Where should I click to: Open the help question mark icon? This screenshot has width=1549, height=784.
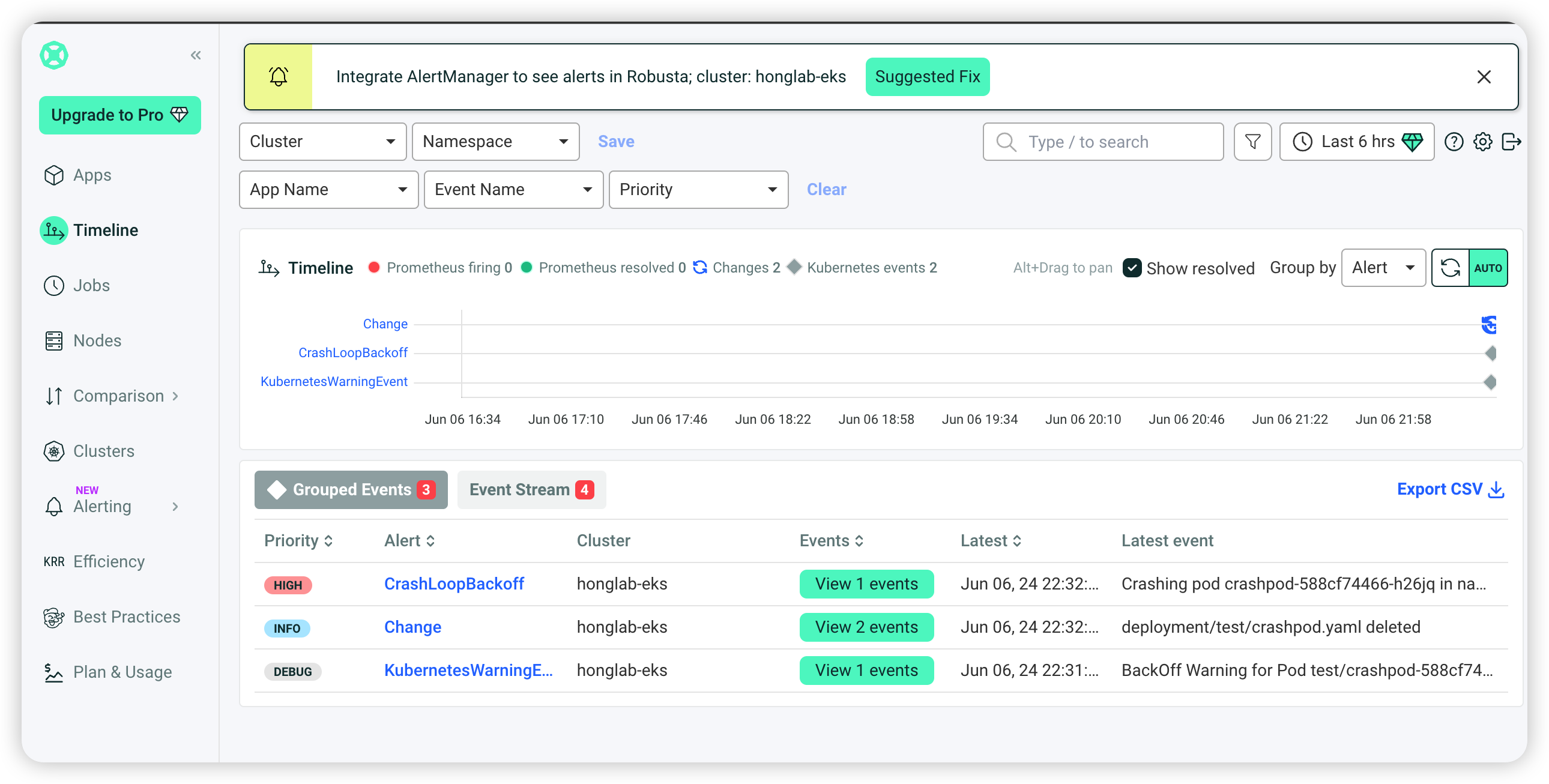[x=1454, y=142]
